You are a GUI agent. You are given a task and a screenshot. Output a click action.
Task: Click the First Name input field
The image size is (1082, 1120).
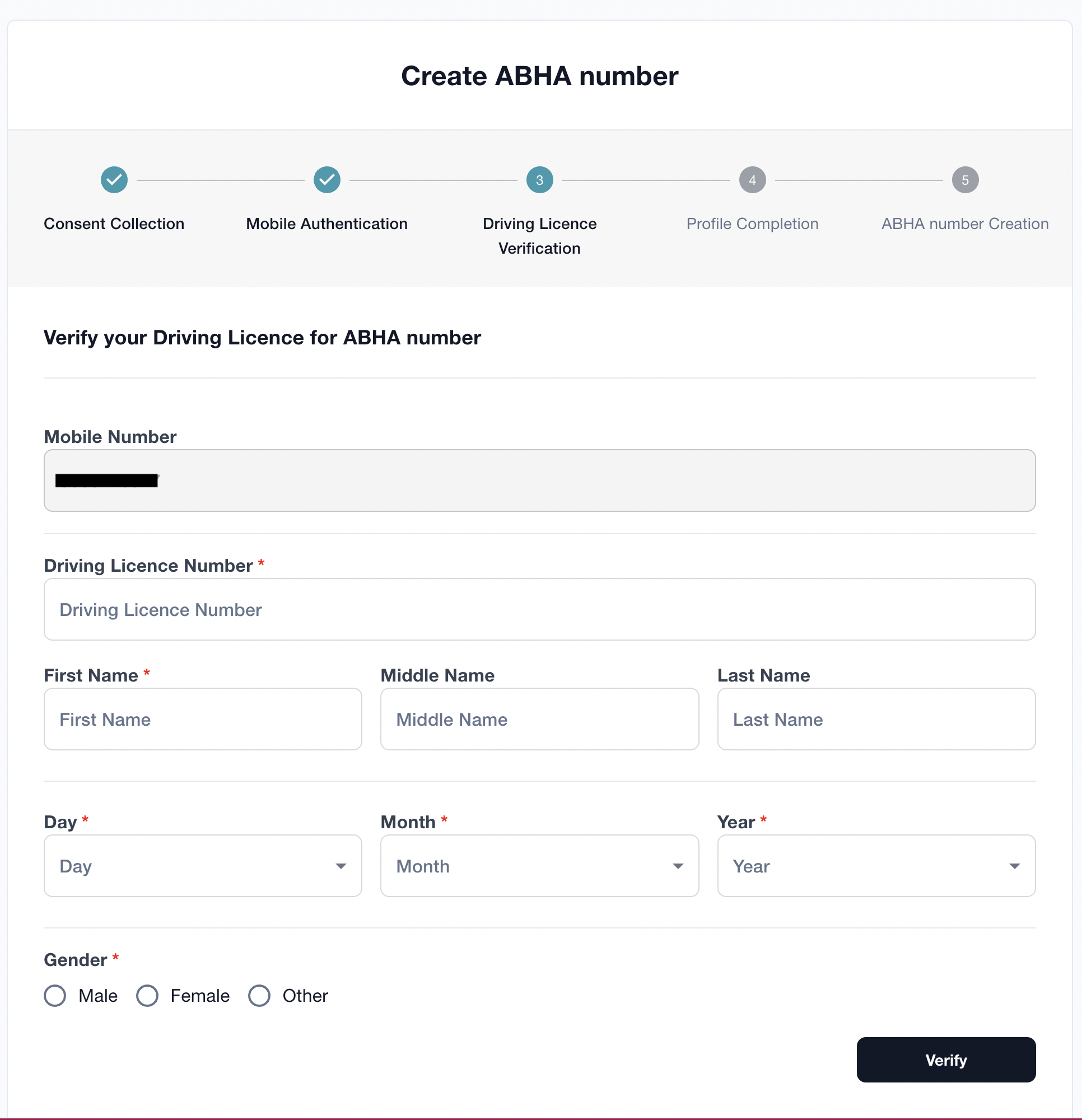[x=203, y=718]
